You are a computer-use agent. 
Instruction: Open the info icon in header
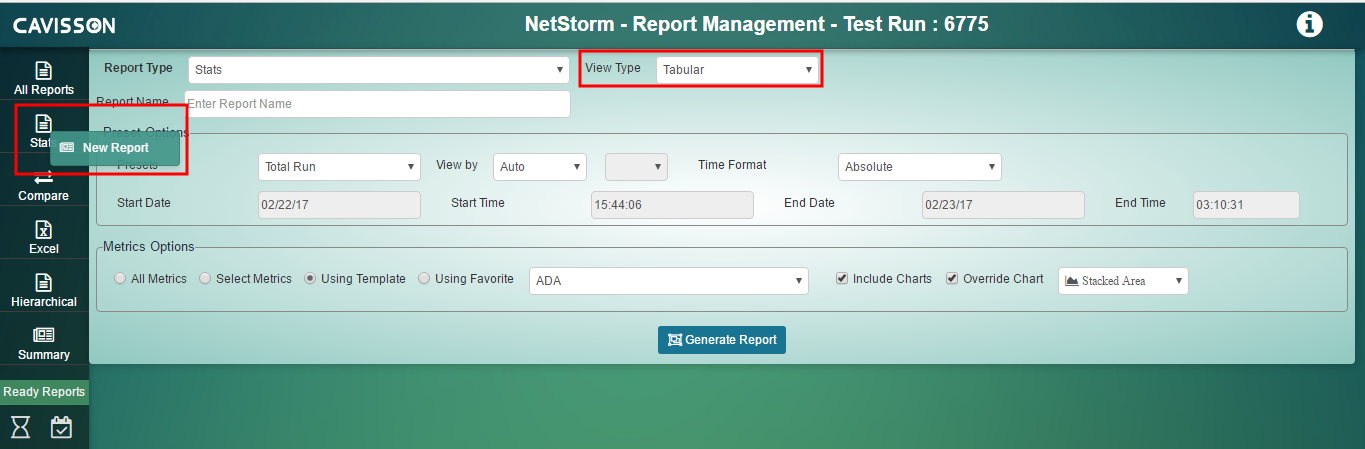click(1309, 25)
